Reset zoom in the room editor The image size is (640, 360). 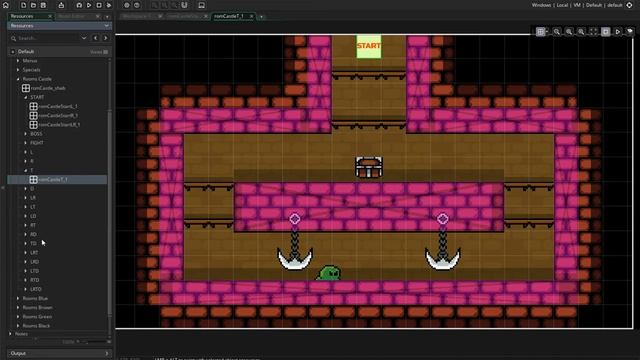[569, 31]
